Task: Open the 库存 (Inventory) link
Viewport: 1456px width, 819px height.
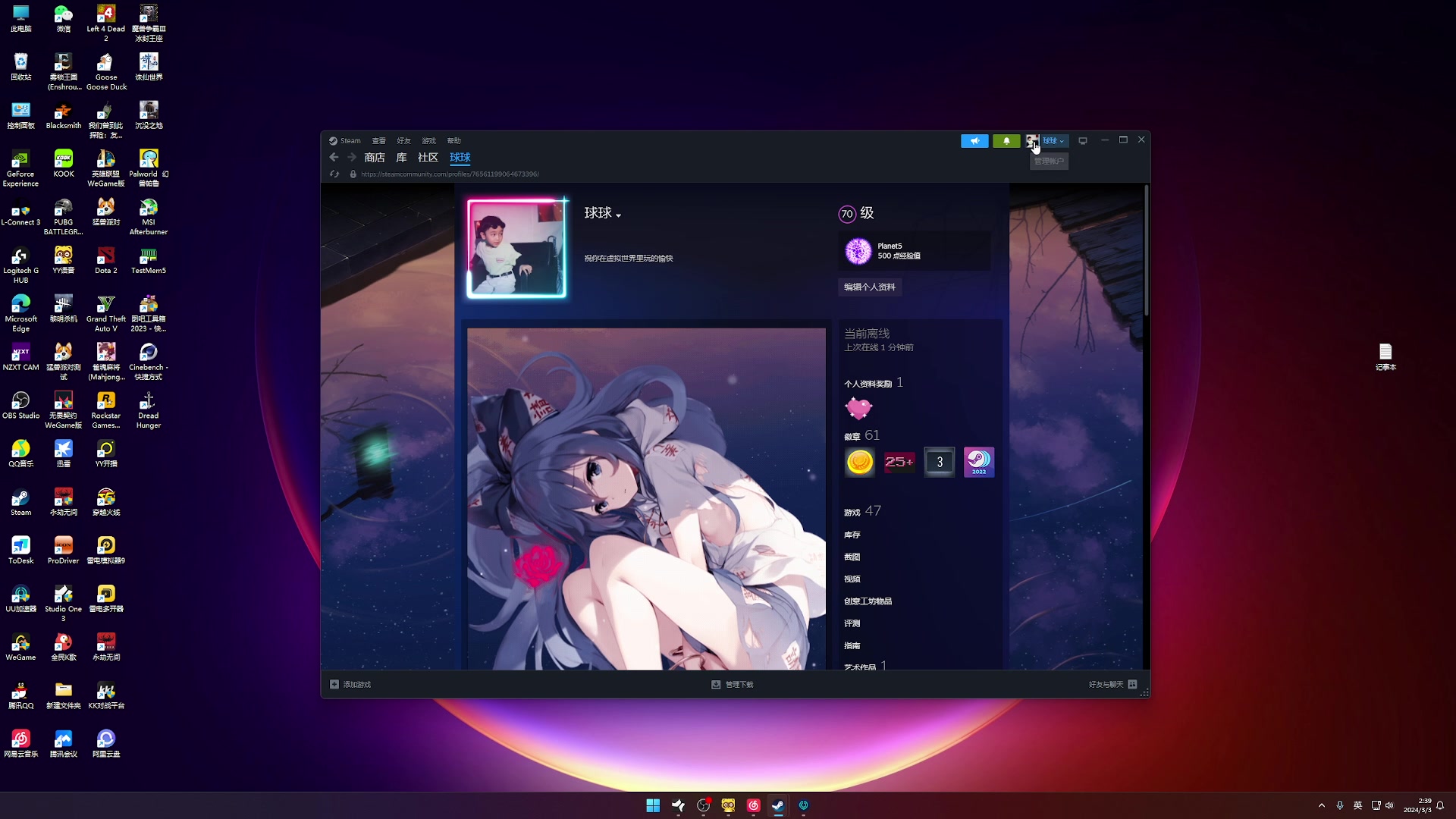Action: tap(852, 535)
